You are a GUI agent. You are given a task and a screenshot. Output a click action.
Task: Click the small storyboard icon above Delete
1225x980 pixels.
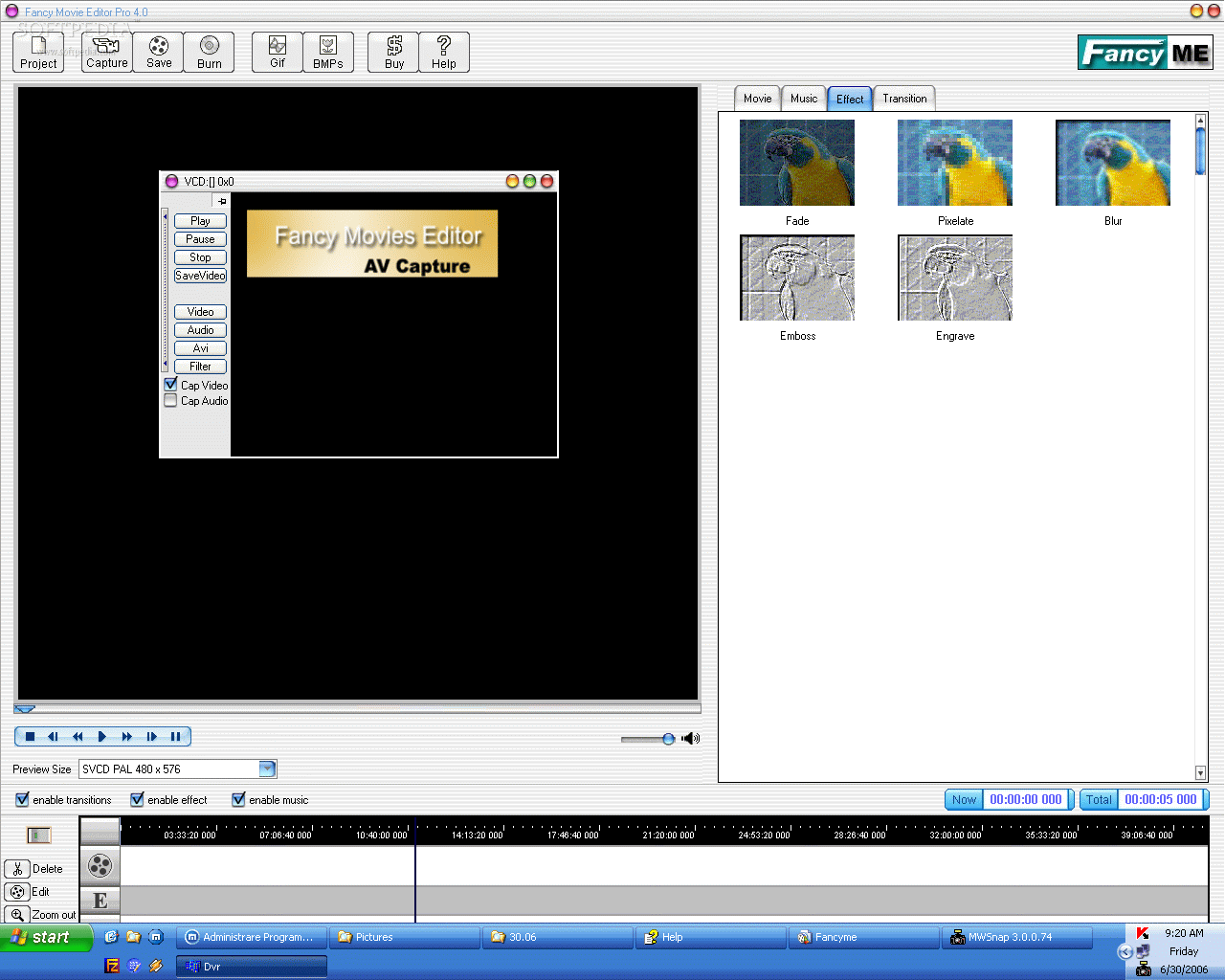39,835
